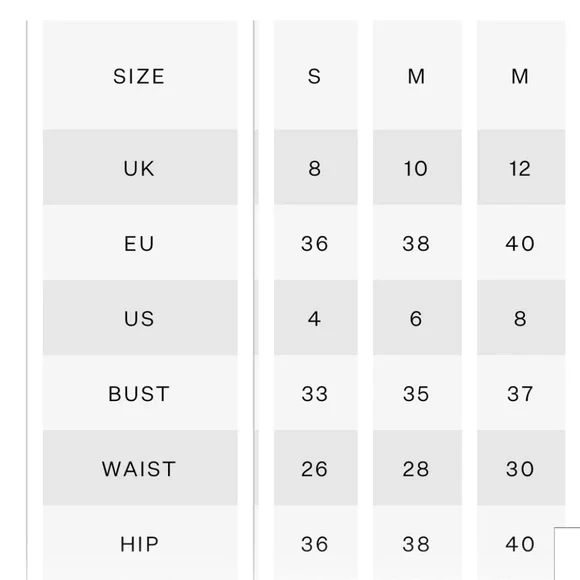Select waist measurement 28 cell
580x580 pixels.
tap(417, 468)
